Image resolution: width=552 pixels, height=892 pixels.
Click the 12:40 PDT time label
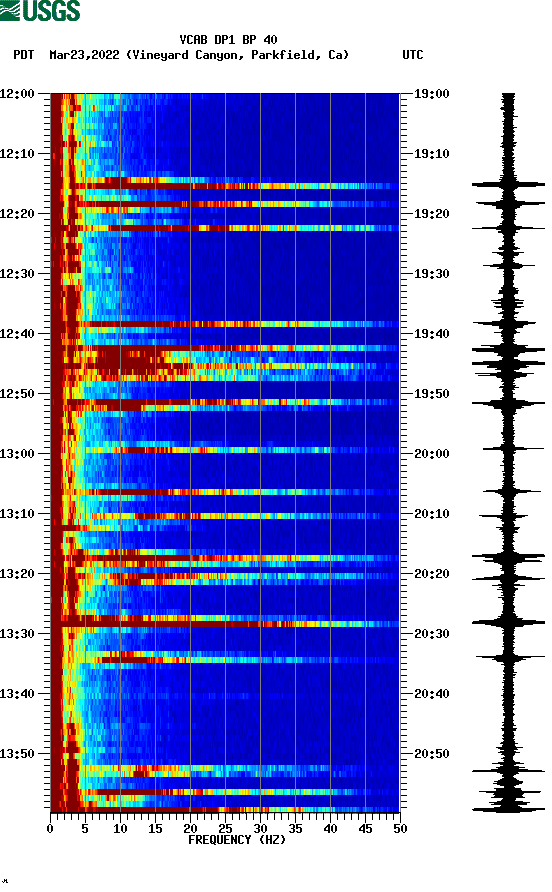coord(17,333)
